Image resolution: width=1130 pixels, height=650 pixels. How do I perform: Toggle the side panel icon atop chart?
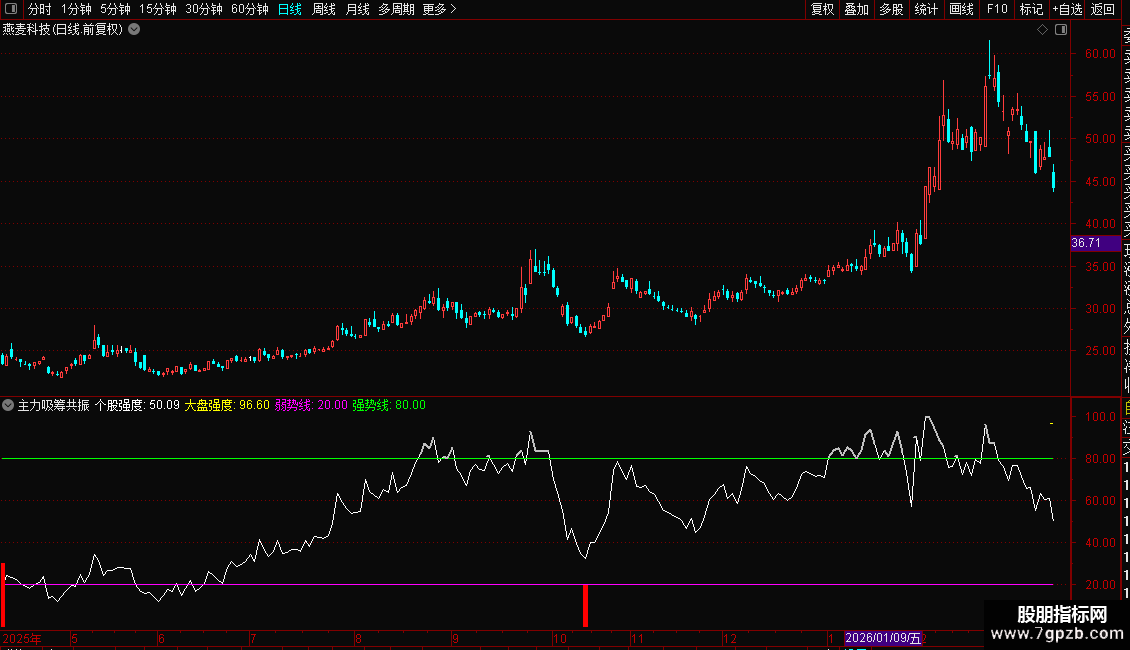(1061, 30)
